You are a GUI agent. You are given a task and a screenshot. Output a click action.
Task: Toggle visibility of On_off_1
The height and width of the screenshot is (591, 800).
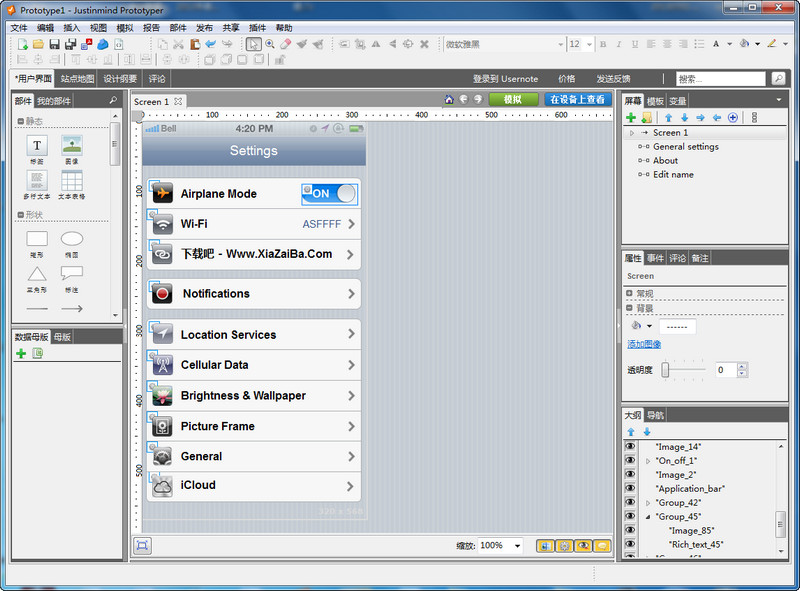[x=630, y=460]
